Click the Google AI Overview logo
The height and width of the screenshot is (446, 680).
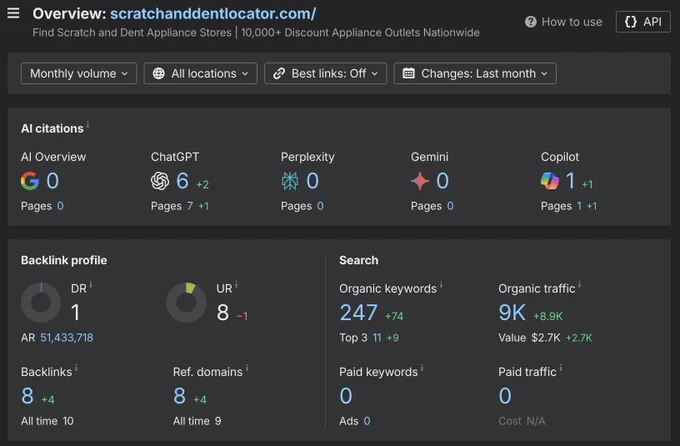pyautogui.click(x=30, y=180)
